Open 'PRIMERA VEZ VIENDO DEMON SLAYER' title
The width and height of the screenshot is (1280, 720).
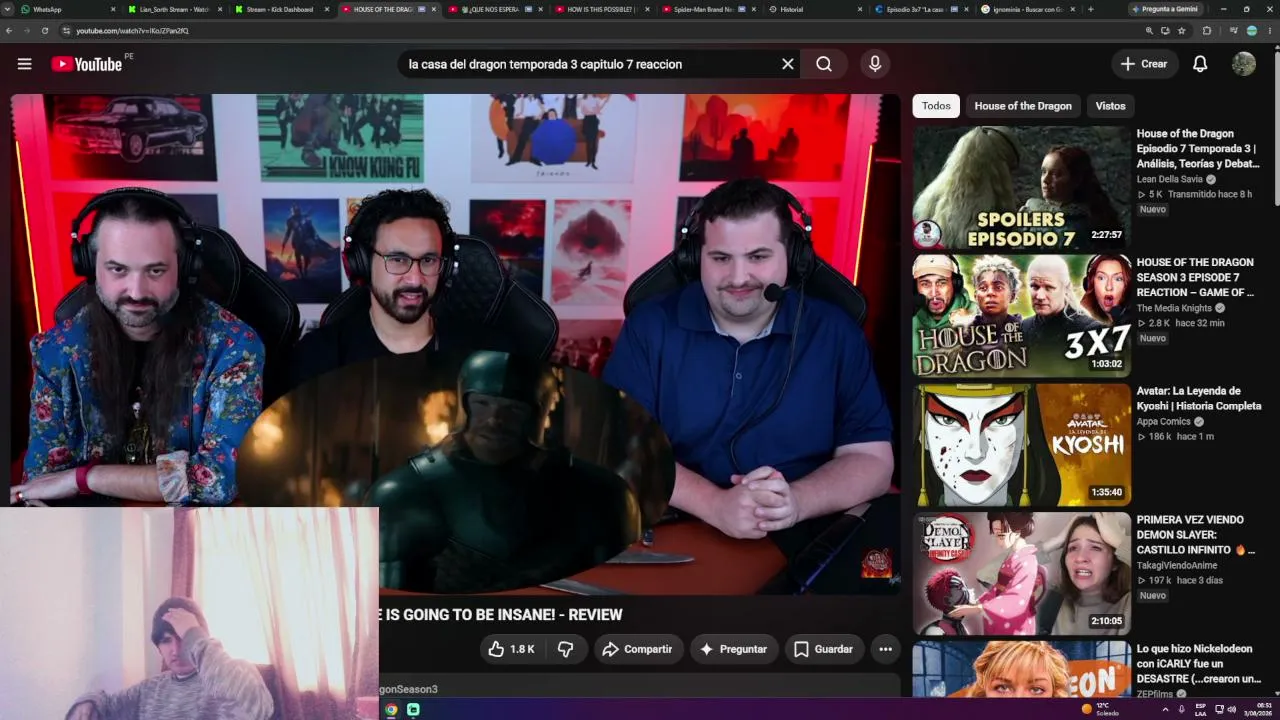pos(1195,535)
